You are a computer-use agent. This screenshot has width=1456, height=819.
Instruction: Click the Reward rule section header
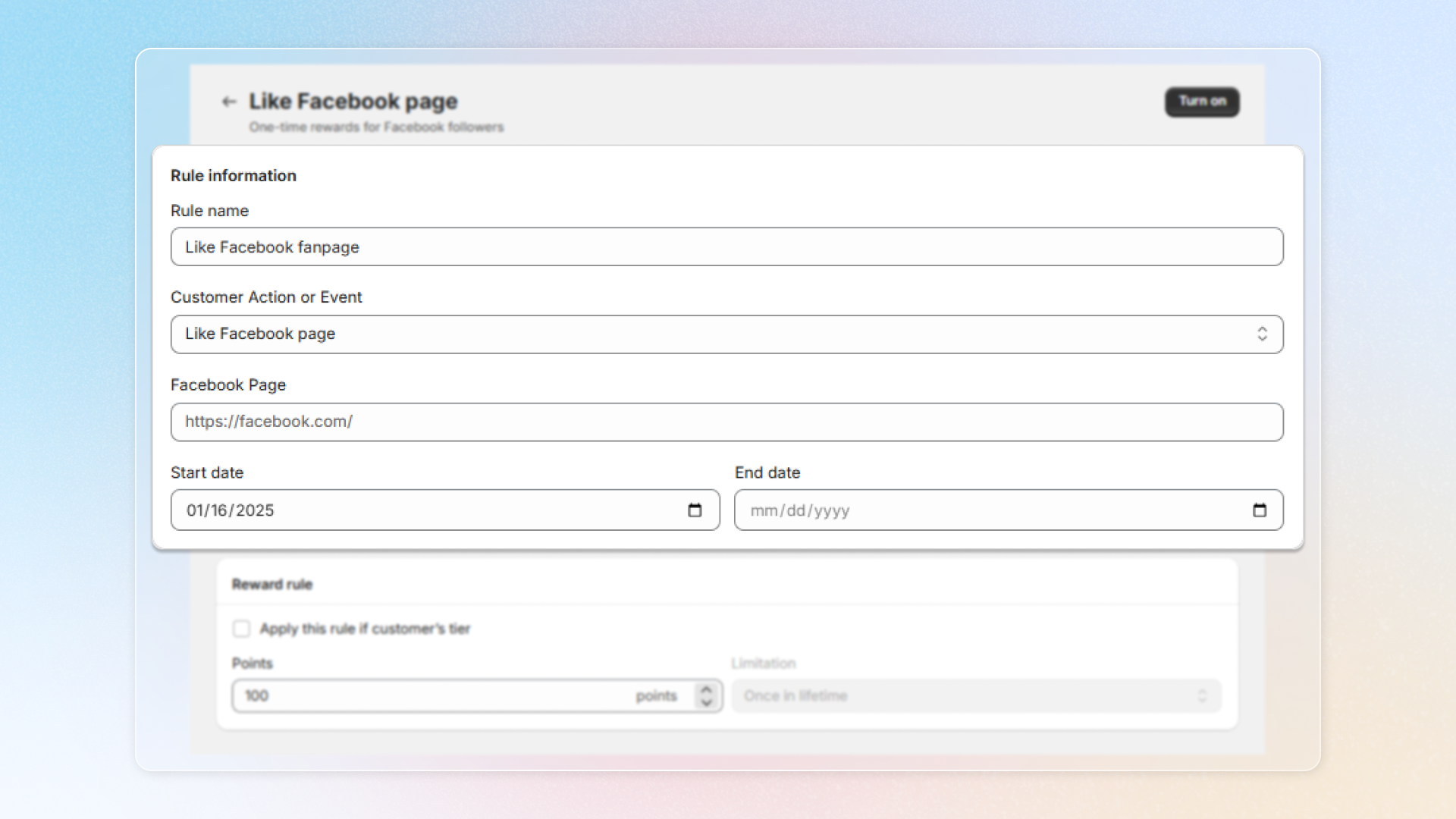pos(272,585)
